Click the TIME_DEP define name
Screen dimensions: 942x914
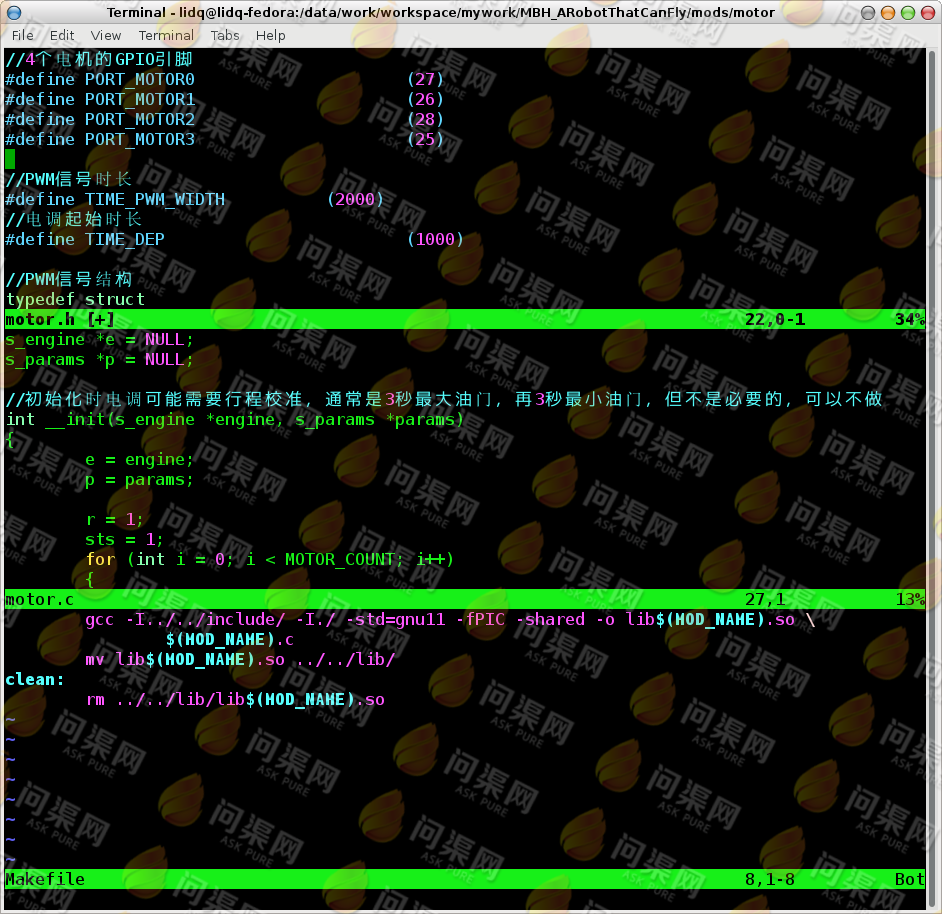125,239
